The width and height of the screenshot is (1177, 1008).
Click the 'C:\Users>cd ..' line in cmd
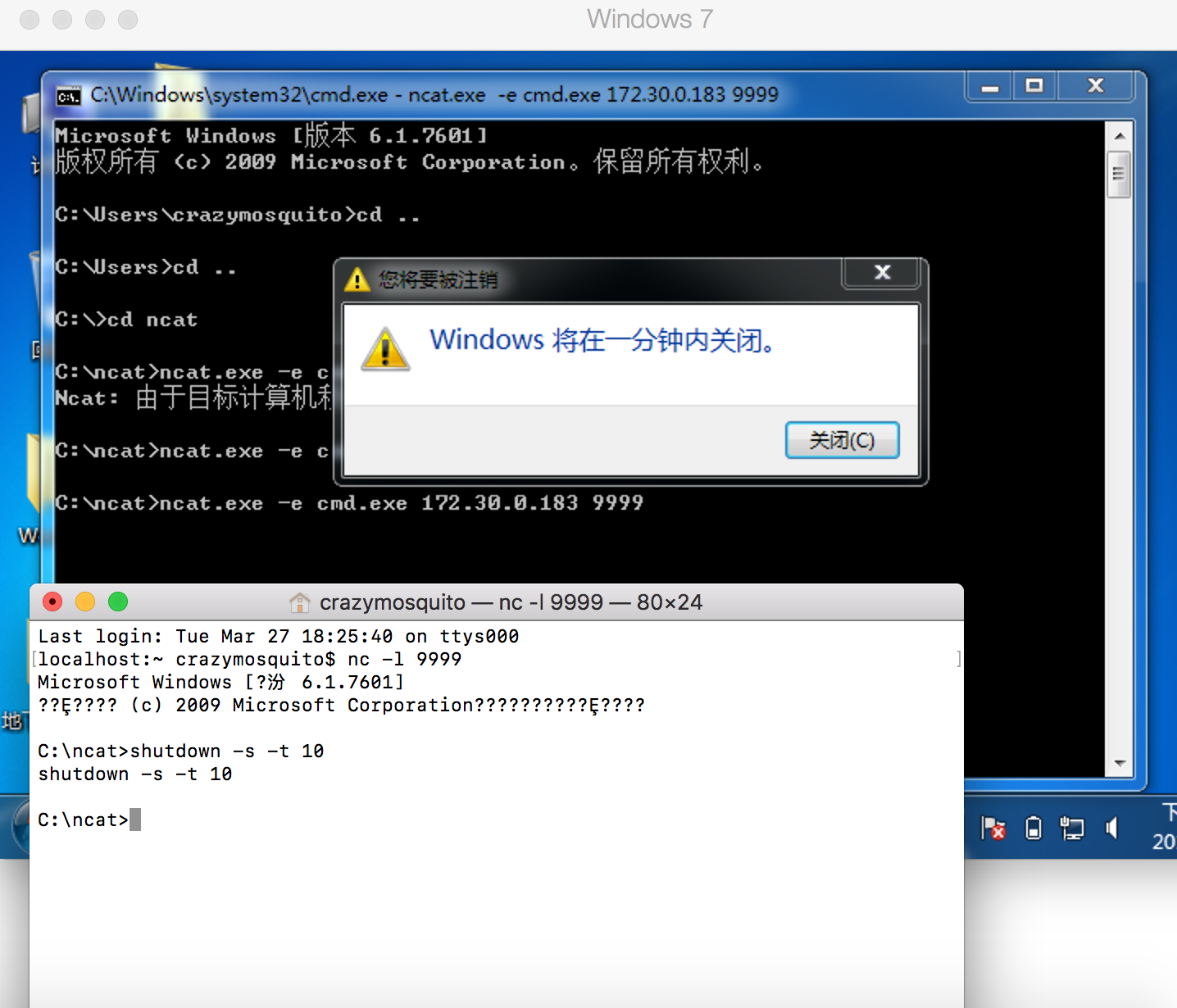pos(146,267)
